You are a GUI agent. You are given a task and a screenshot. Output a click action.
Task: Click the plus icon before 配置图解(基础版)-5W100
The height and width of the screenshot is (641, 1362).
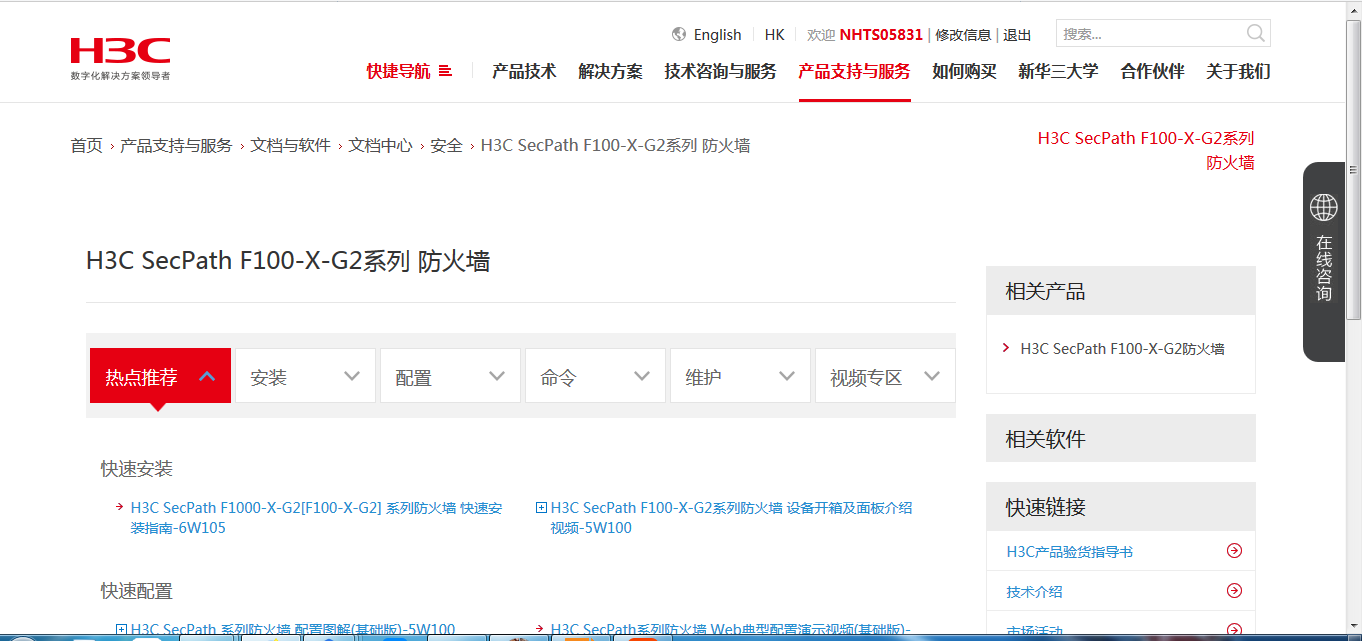click(x=121, y=630)
